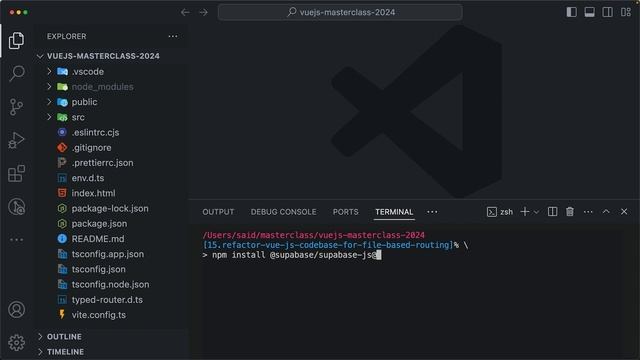Open index.html file

(x=93, y=193)
